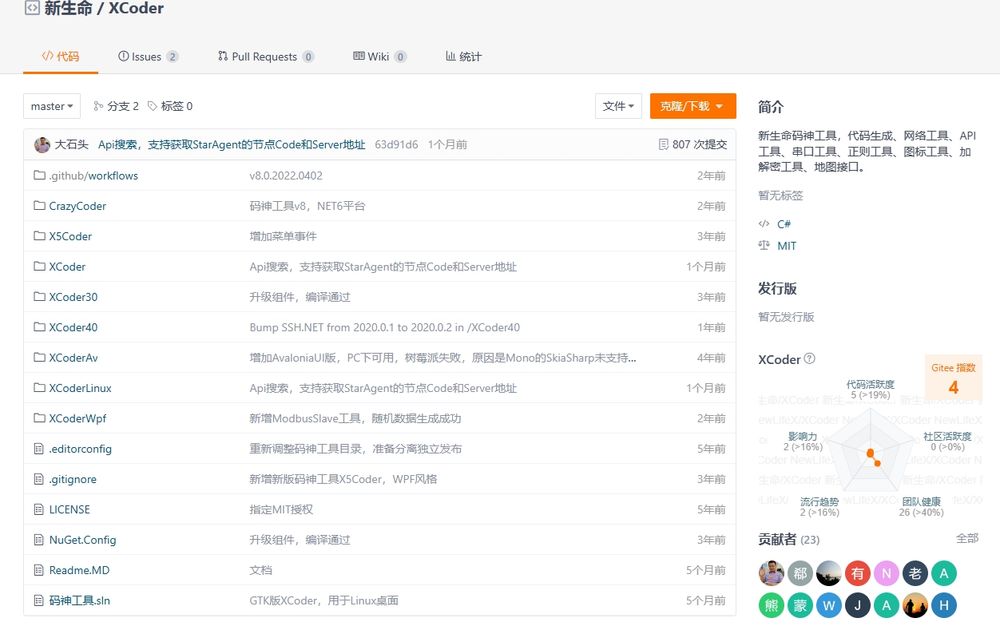Click the blue W contributor avatar
This screenshot has width=1000, height=629.
click(829, 605)
